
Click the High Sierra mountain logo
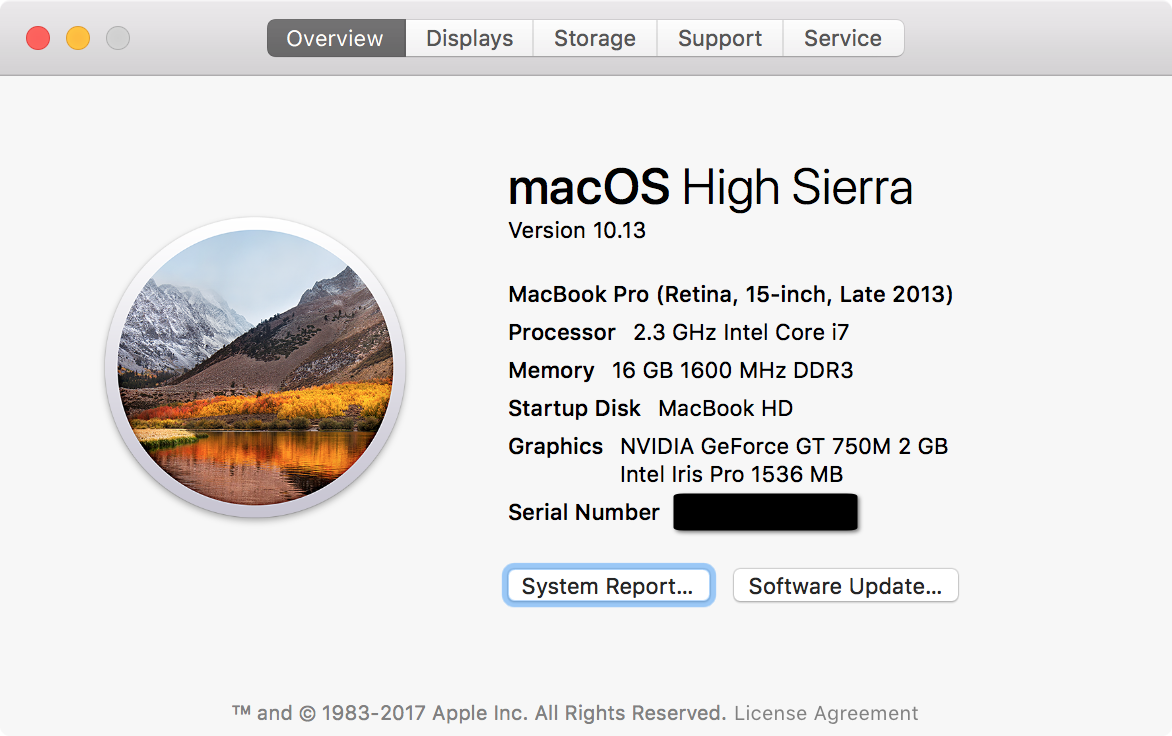[x=255, y=367]
